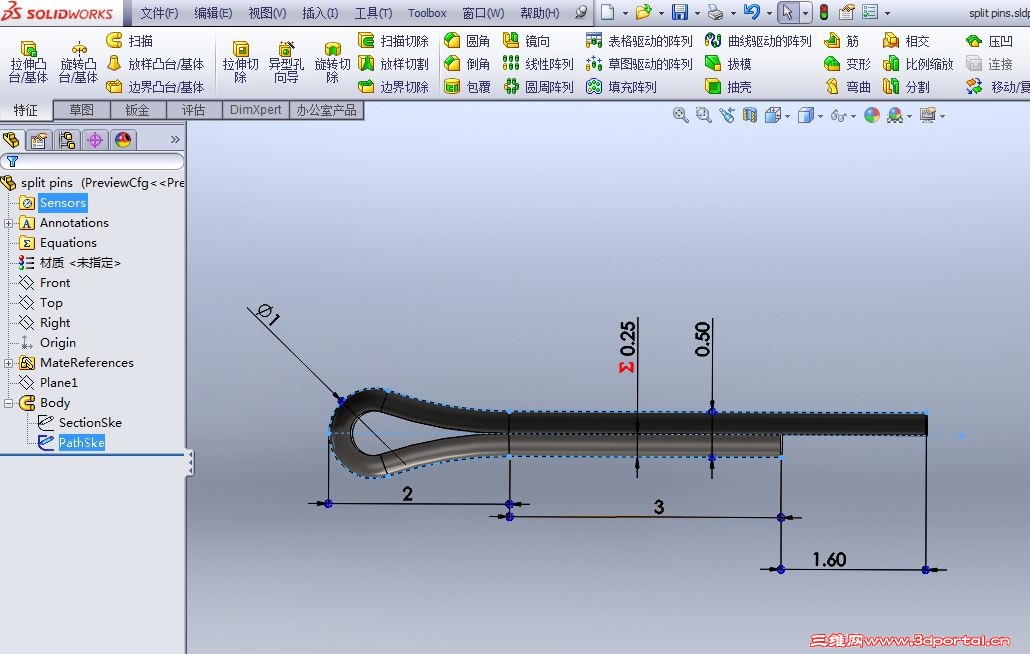This screenshot has width=1030, height=654.
Task: Open the FeatureManager design tree tab
Action: [12, 139]
